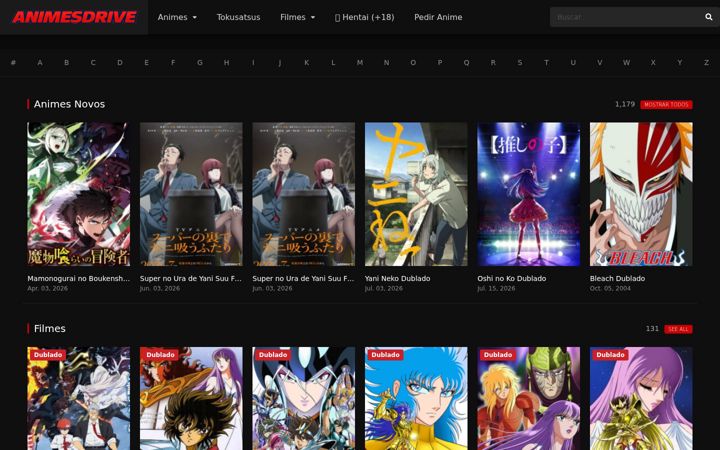Click the Oct. 05, 2004 date
720x450 pixels.
[610, 288]
